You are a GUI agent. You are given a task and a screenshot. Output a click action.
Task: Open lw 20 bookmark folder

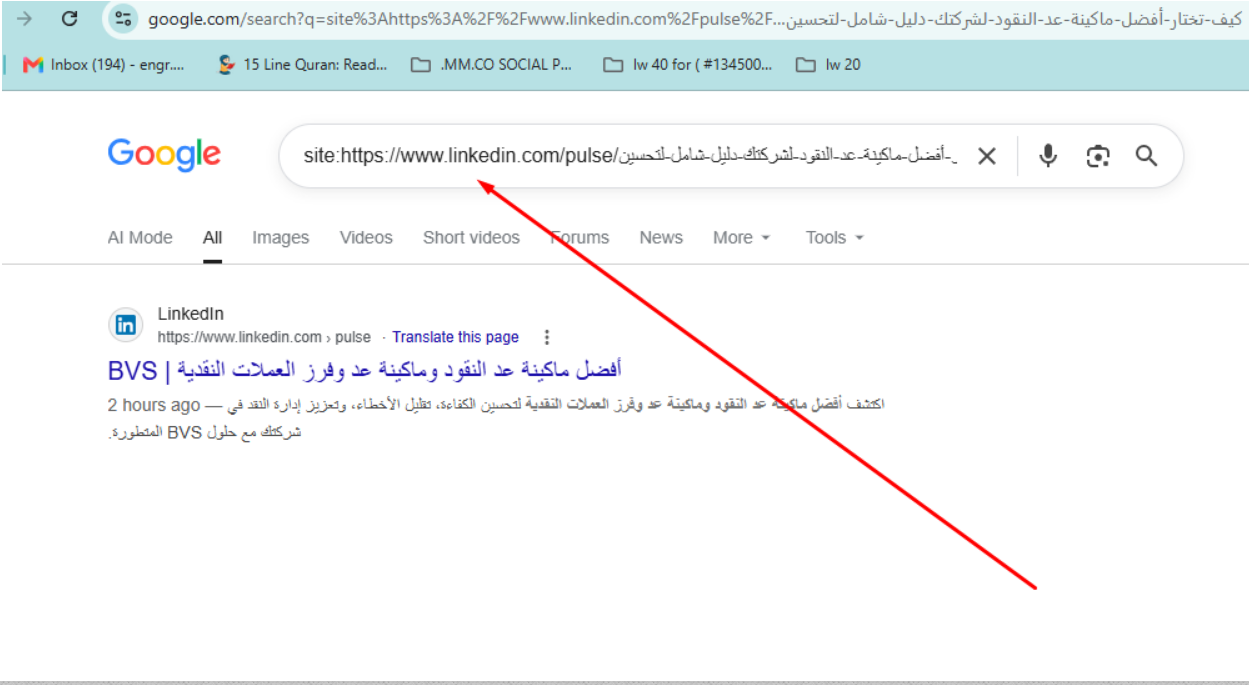(x=828, y=64)
